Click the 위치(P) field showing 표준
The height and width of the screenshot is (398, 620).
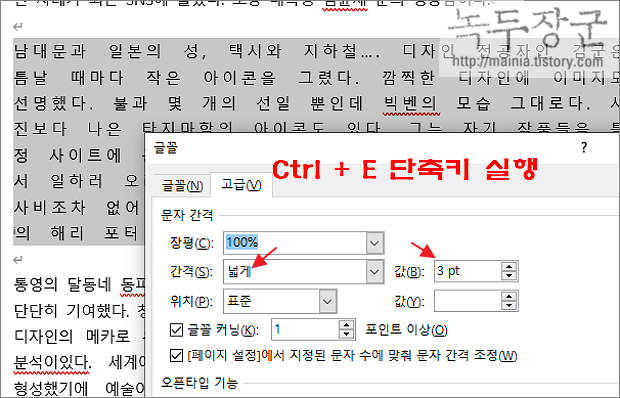coord(280,302)
